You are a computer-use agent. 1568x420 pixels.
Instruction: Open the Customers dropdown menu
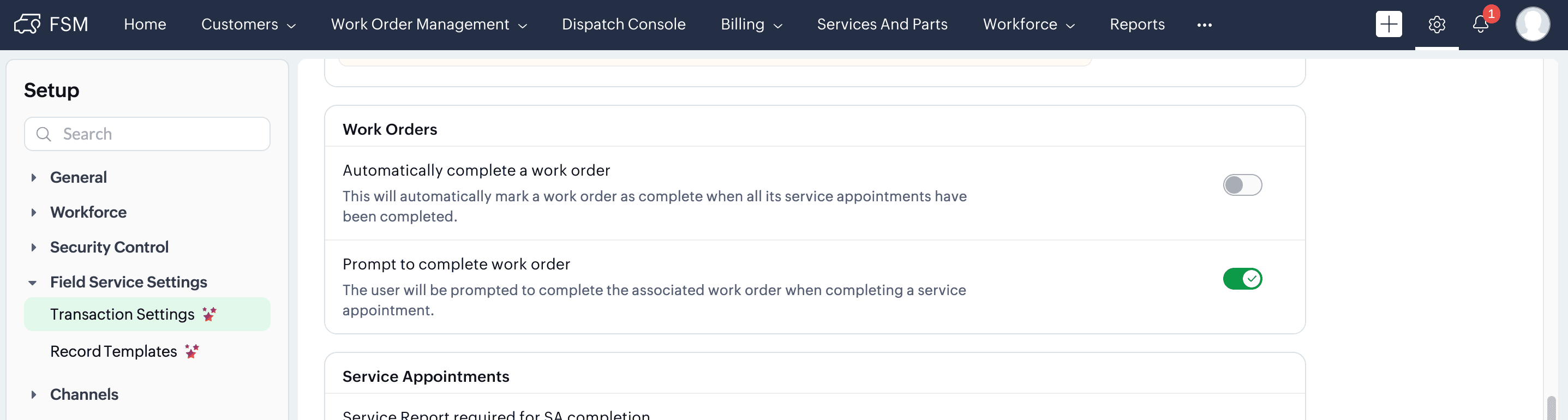pos(248,25)
